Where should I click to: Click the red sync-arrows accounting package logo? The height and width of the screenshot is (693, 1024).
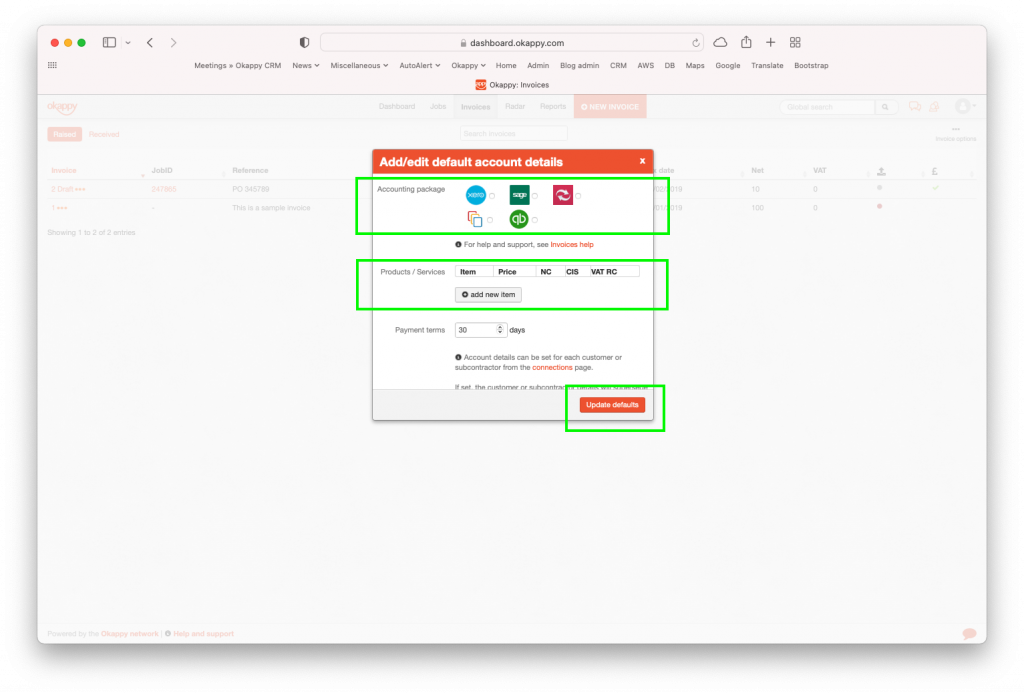[562, 195]
